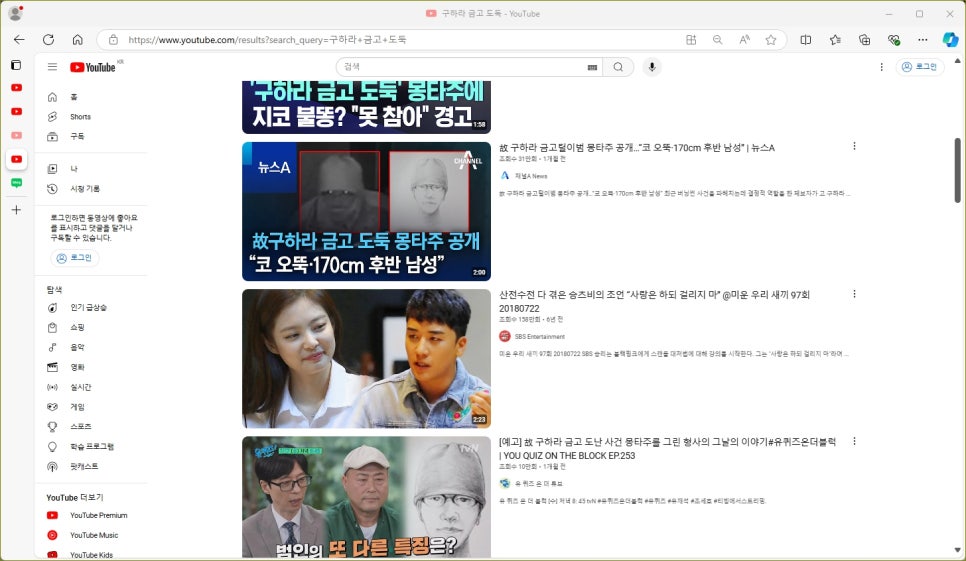The image size is (966, 561).
Task: Open options for YOU QUIZ video
Action: click(854, 441)
